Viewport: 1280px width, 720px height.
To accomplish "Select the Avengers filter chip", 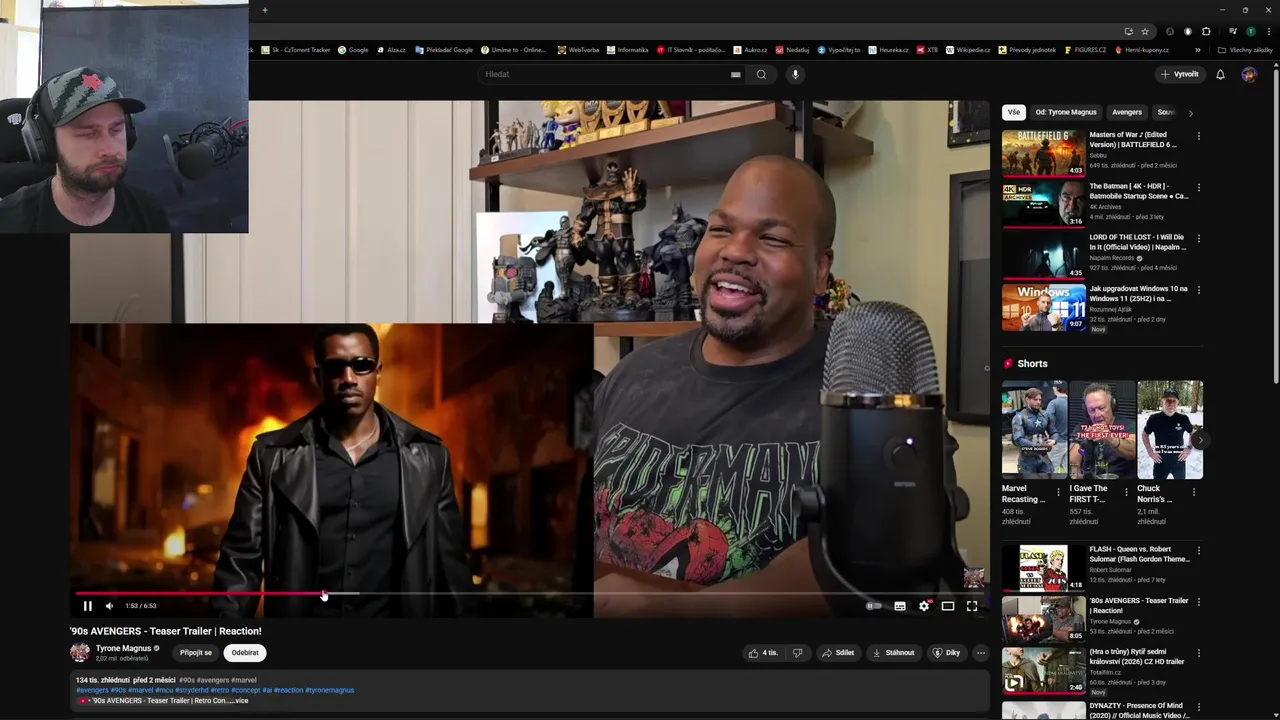I will click(x=1127, y=112).
